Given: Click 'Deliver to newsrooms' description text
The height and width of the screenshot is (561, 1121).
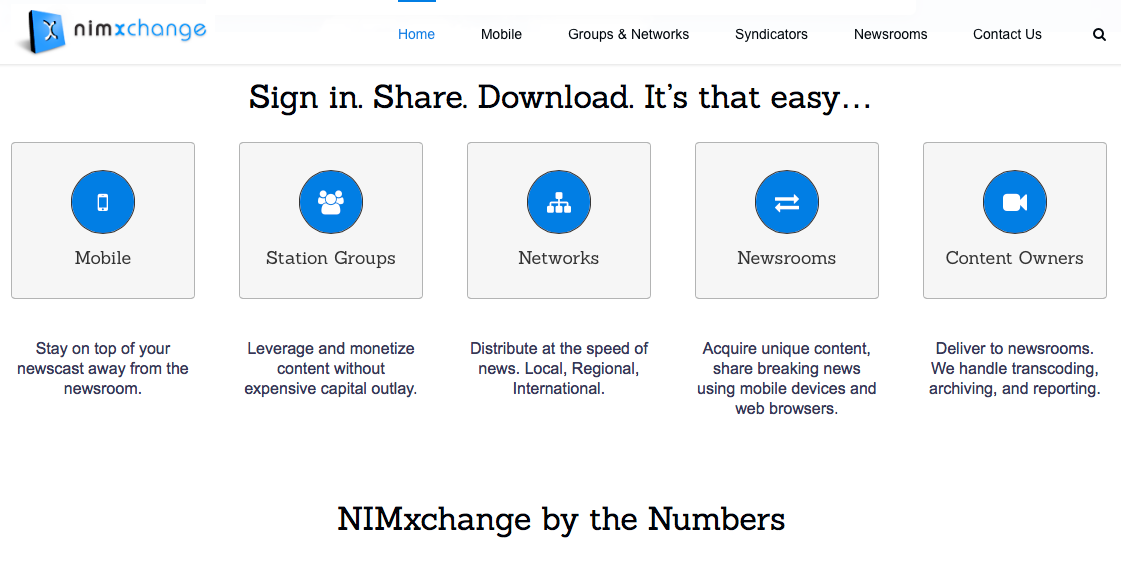Looking at the screenshot, I should pos(1015,369).
